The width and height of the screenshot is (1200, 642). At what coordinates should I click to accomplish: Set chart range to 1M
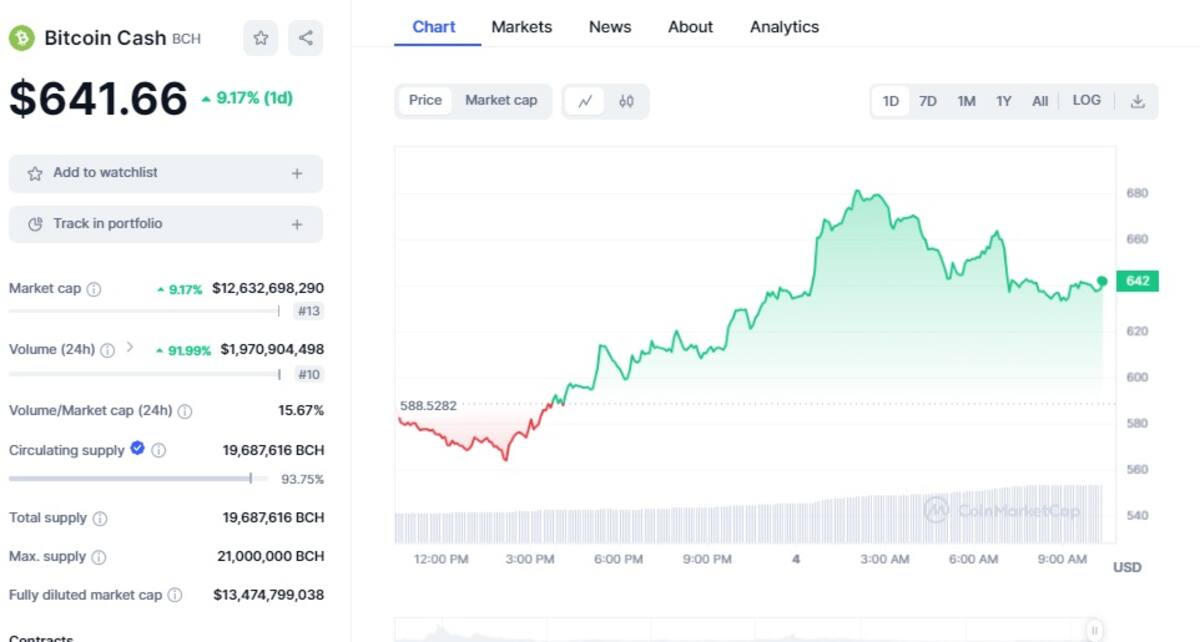pyautogui.click(x=966, y=101)
